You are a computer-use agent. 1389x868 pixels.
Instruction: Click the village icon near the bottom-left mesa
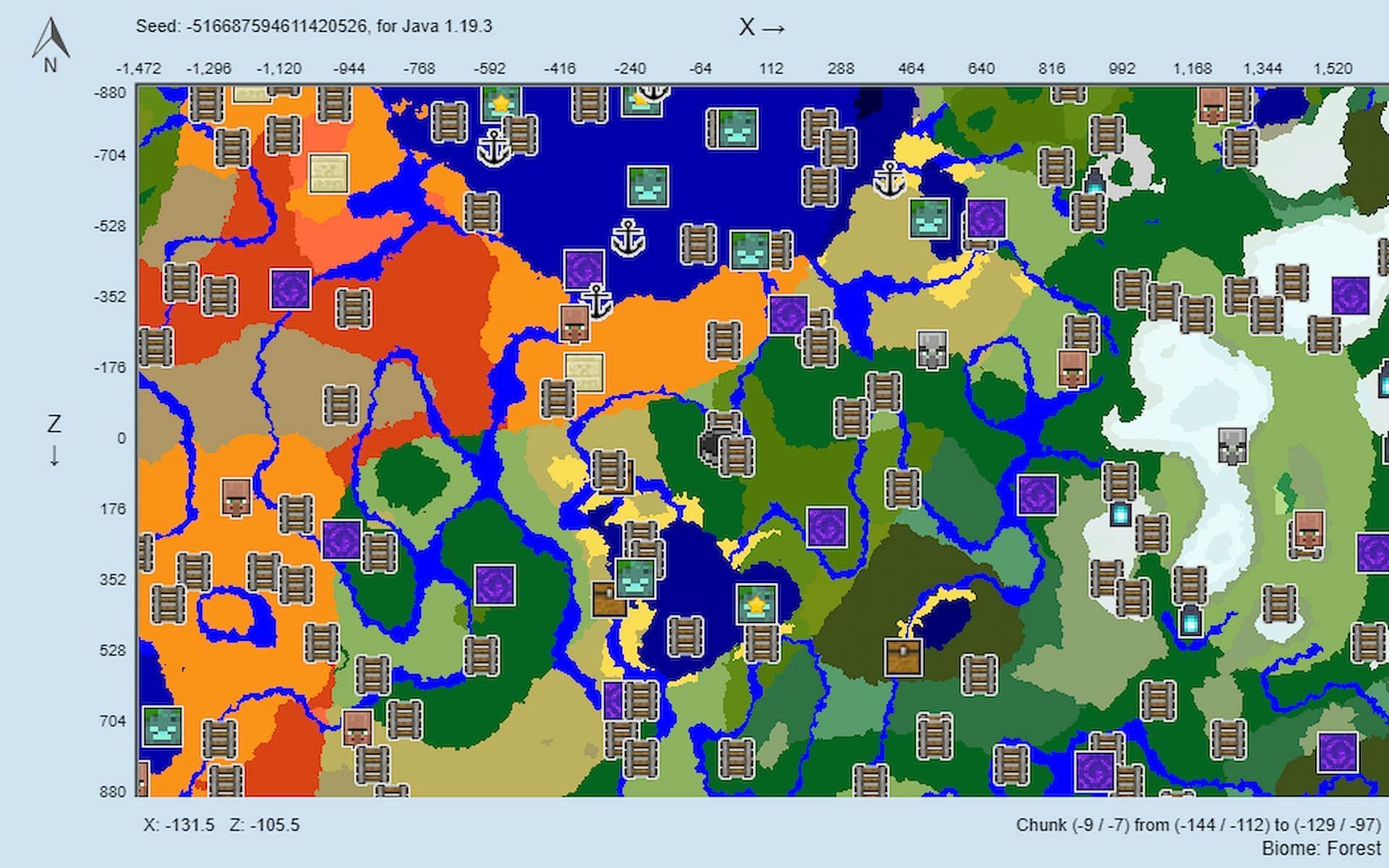pos(357,727)
